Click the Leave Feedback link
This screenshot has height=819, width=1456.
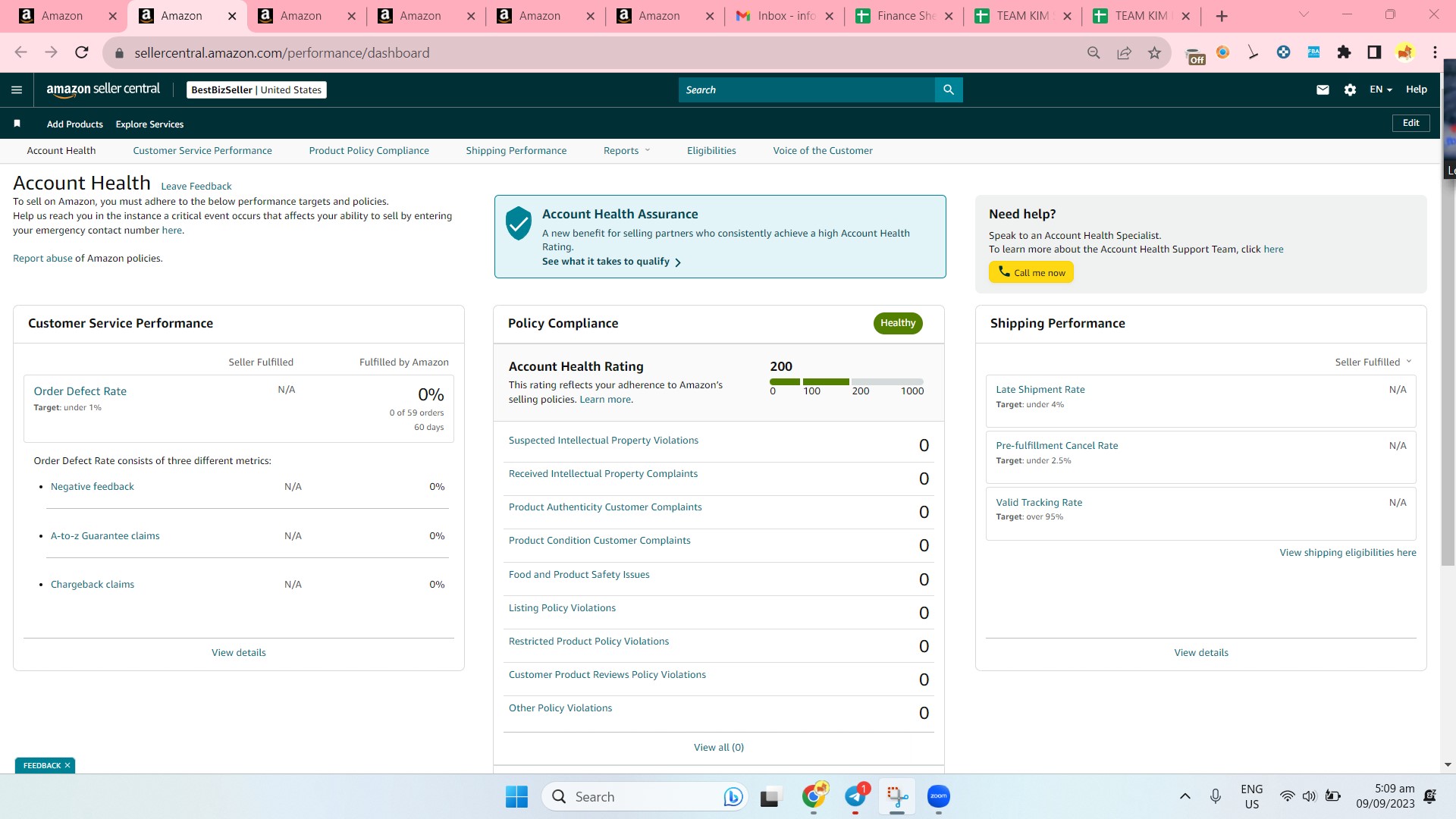[196, 186]
